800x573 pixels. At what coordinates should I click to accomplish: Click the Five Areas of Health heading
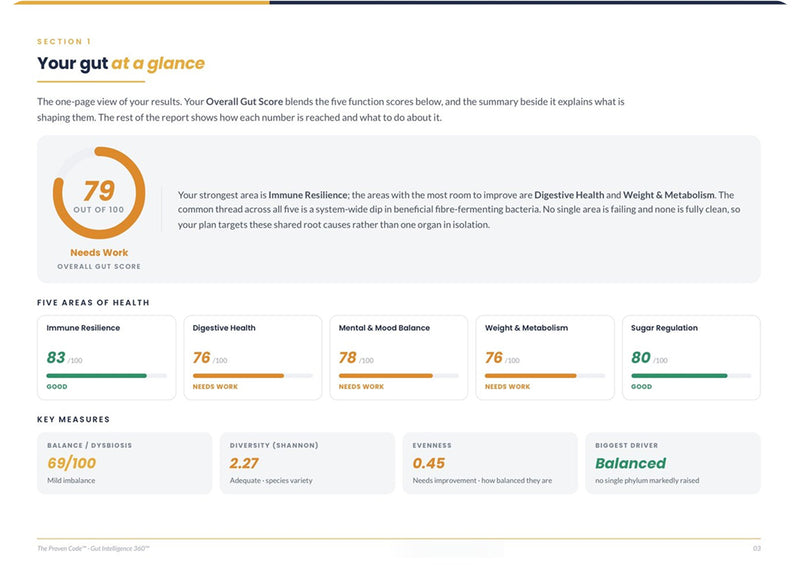pos(93,303)
